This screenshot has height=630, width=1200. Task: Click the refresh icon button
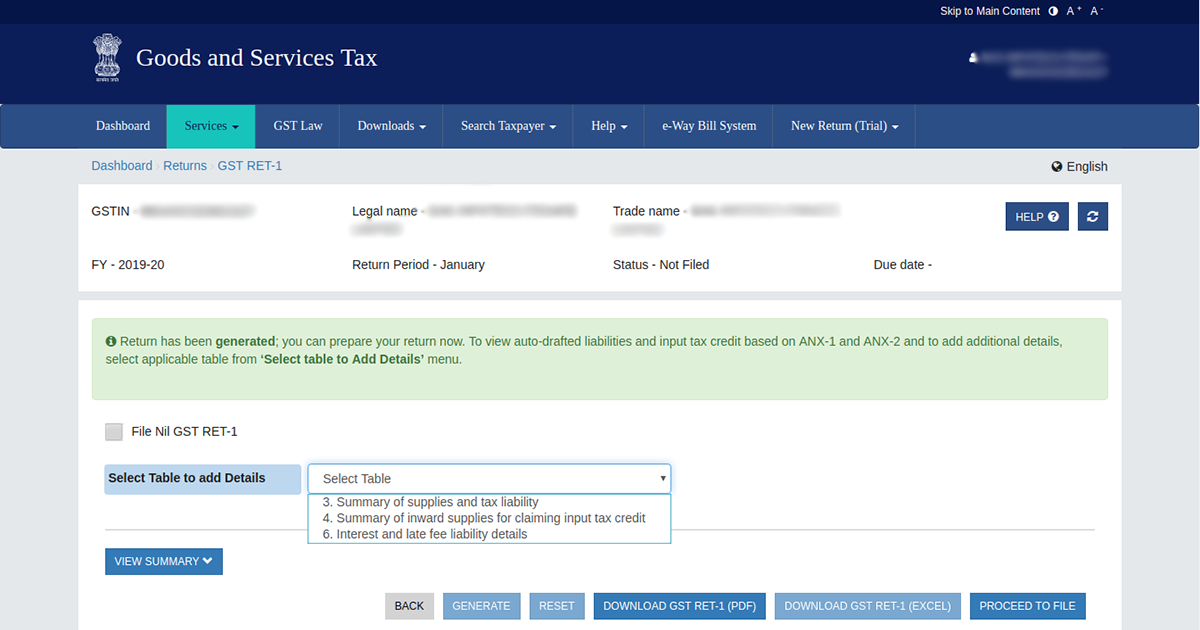tap(1092, 217)
